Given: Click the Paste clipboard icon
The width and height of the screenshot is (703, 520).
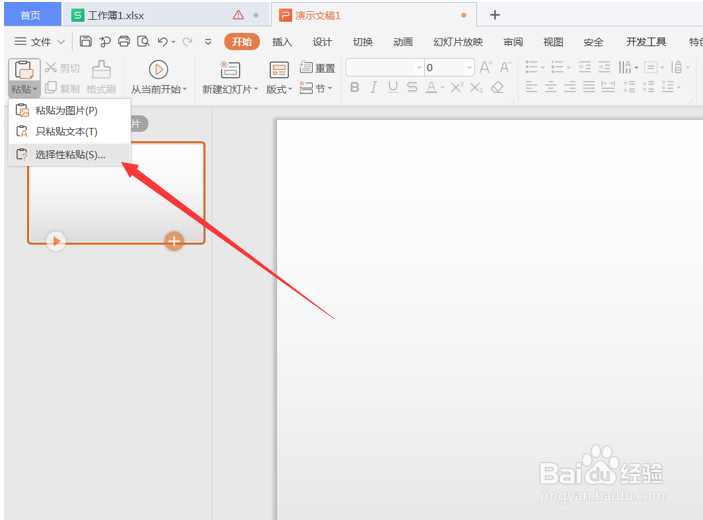Looking at the screenshot, I should 24,69.
